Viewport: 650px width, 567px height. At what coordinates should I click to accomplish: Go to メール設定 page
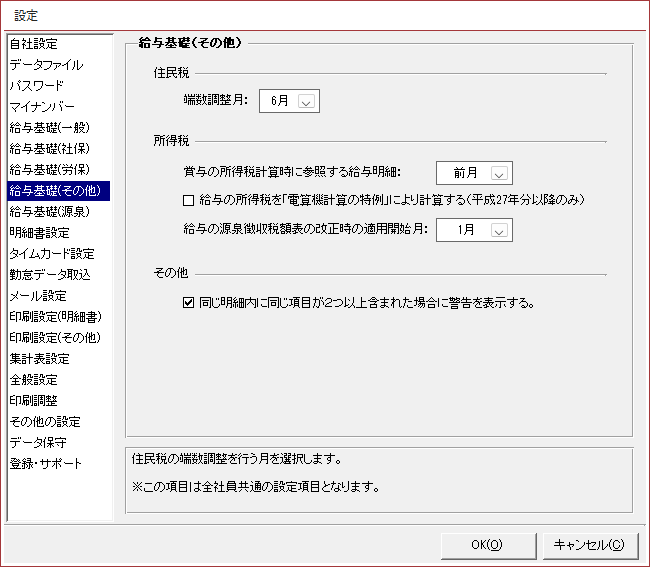coord(38,296)
